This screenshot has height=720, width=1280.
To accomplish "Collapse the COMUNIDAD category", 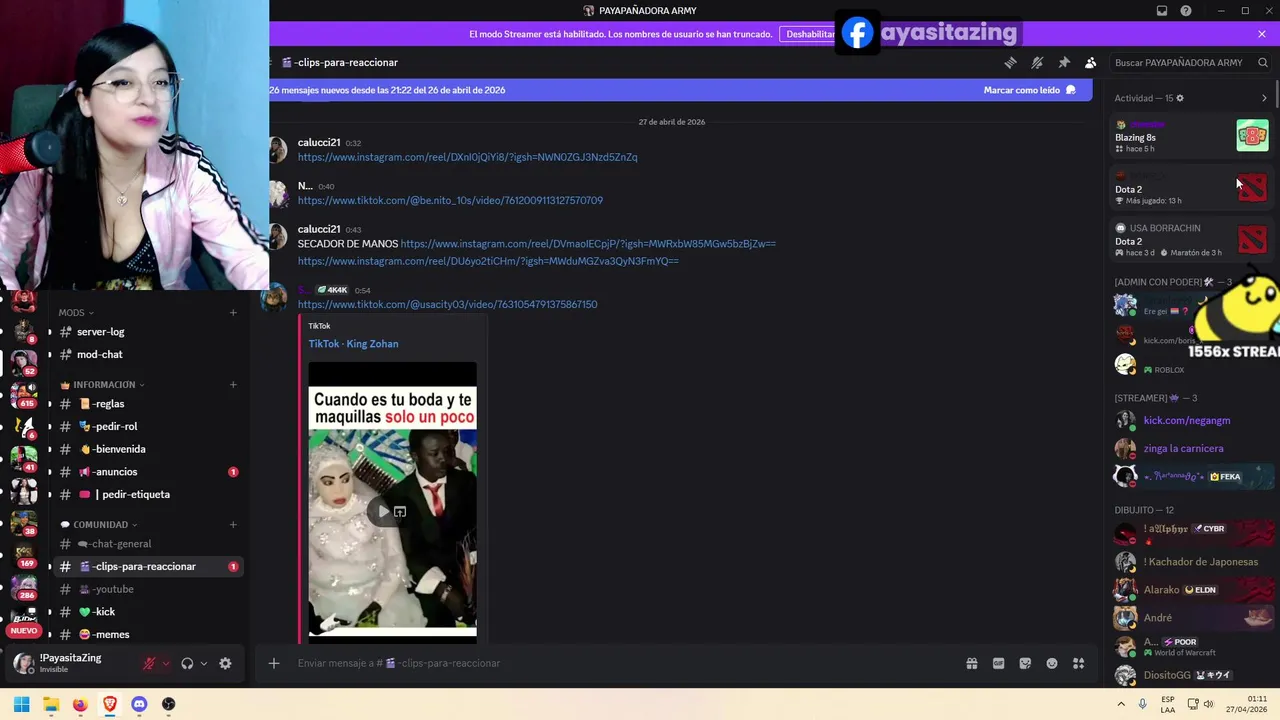I will (x=99, y=525).
